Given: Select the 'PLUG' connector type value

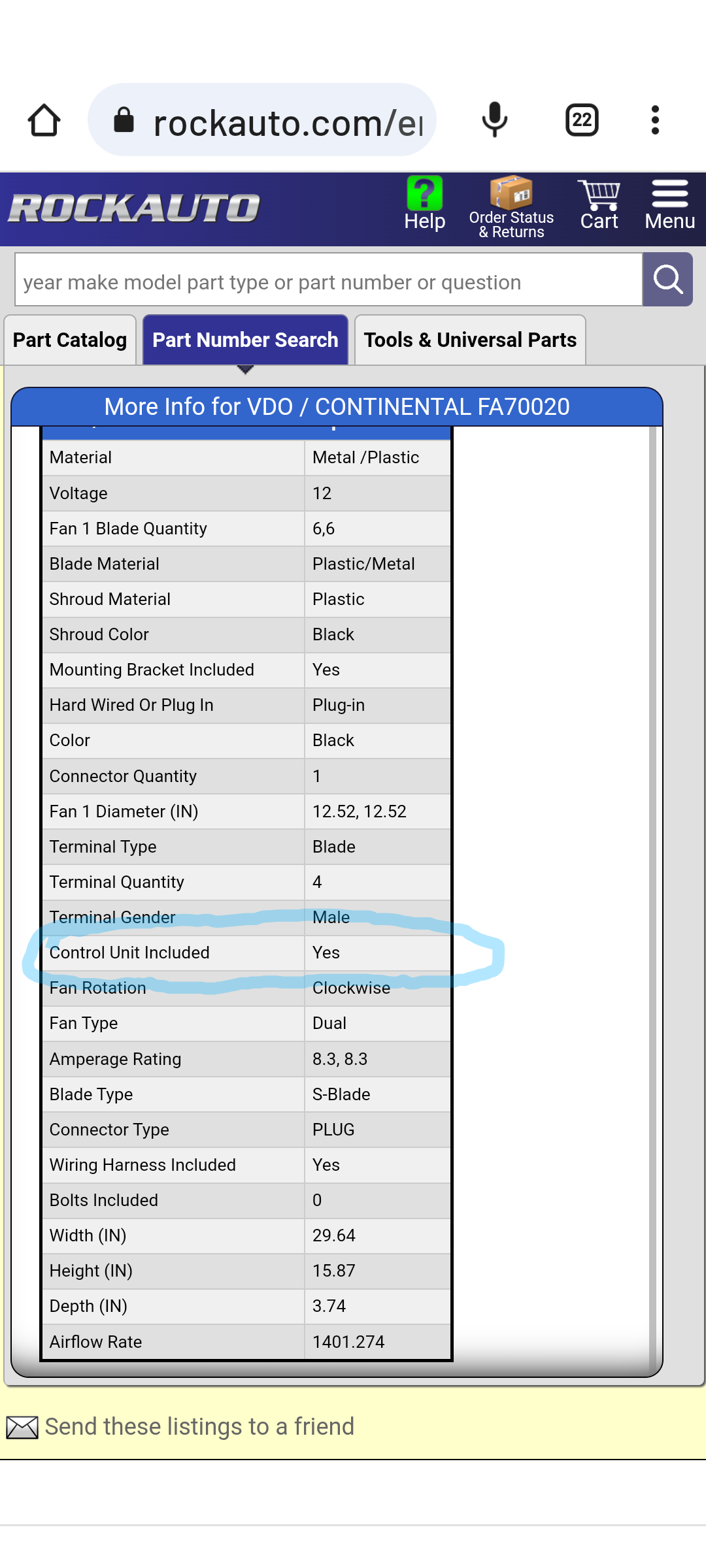Looking at the screenshot, I should click(333, 1130).
